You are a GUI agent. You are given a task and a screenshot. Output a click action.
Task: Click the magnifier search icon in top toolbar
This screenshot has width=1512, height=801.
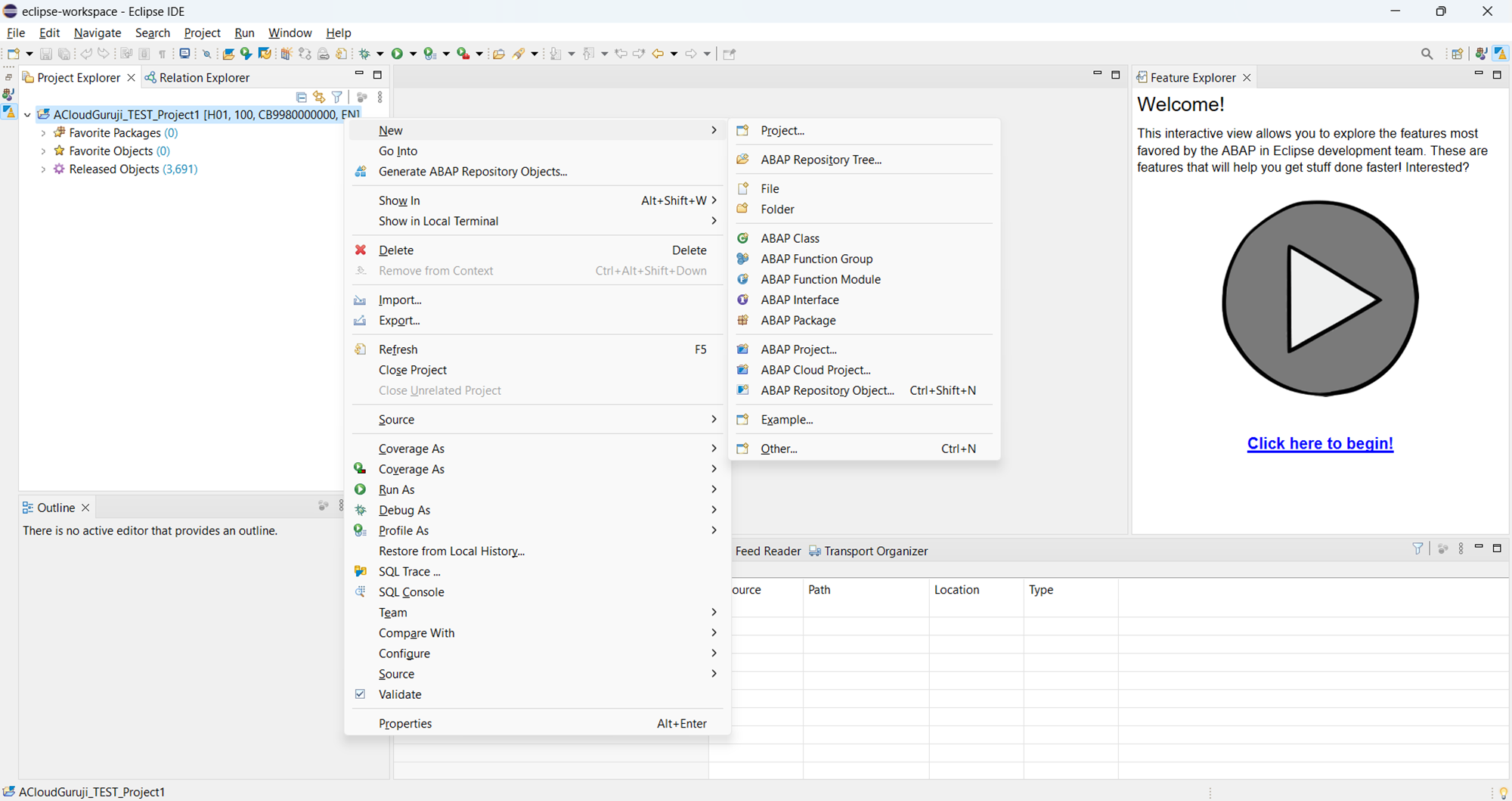1427,54
